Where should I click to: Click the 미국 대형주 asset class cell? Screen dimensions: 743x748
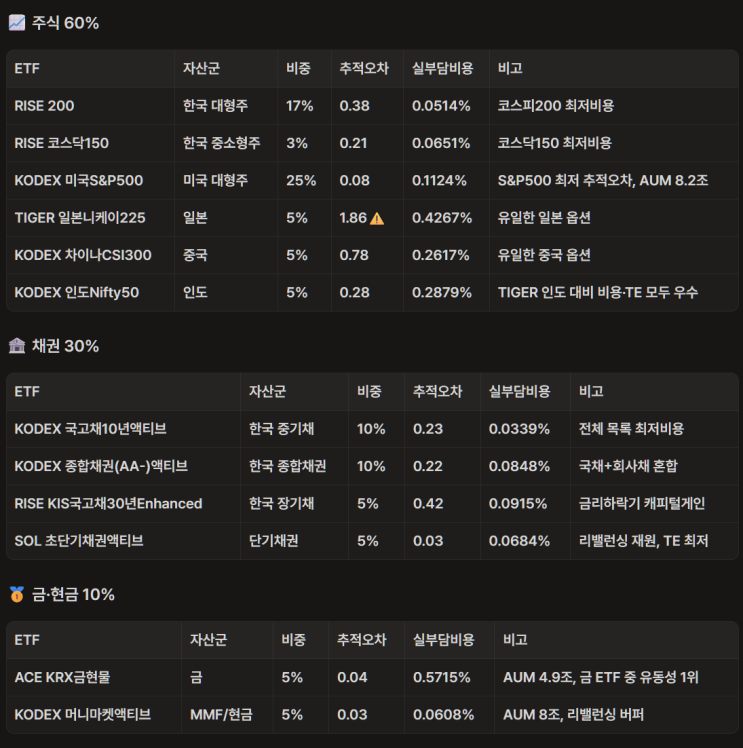[216, 180]
